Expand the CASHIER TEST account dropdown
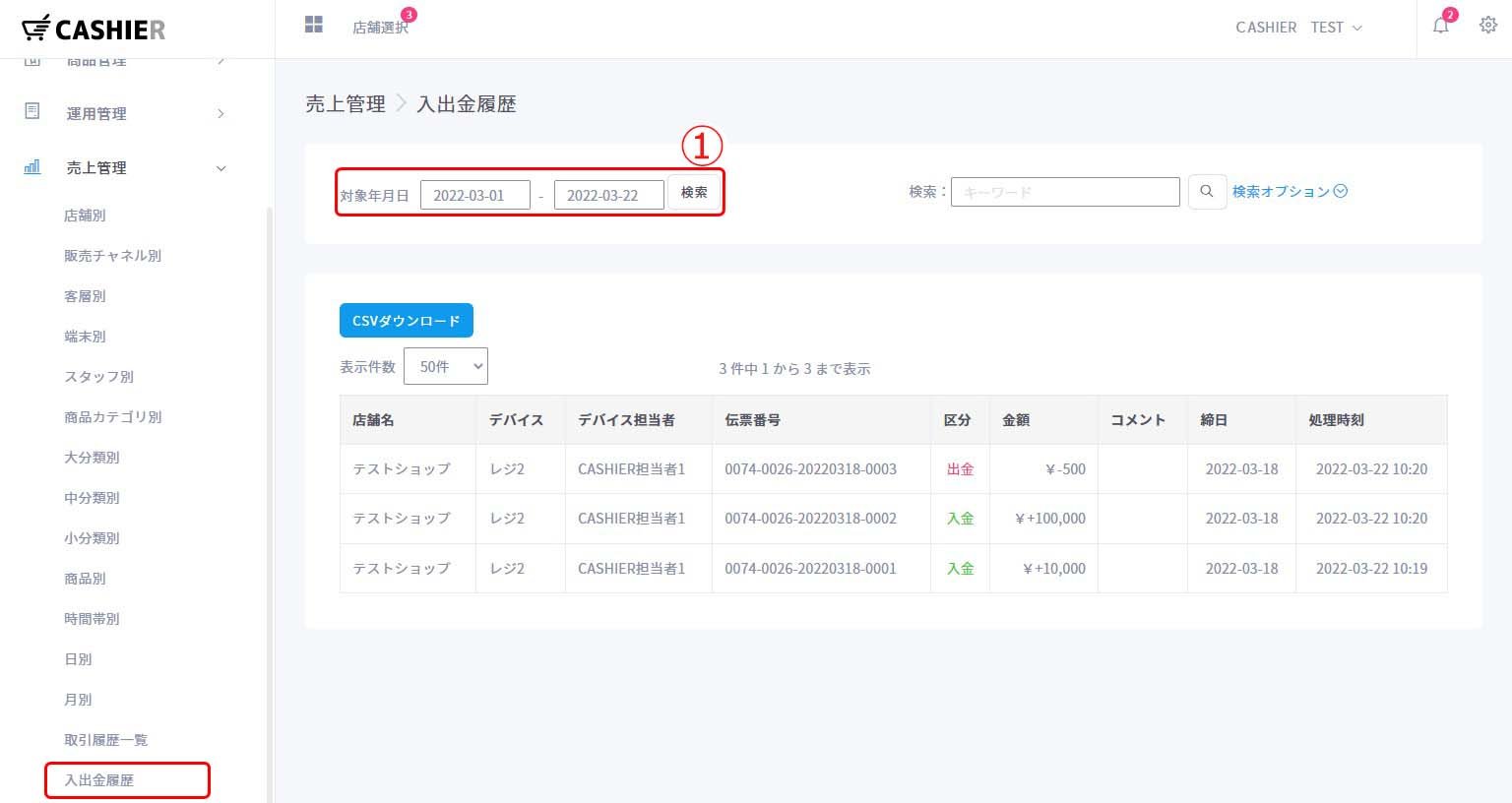The height and width of the screenshot is (803, 1512). [1298, 28]
